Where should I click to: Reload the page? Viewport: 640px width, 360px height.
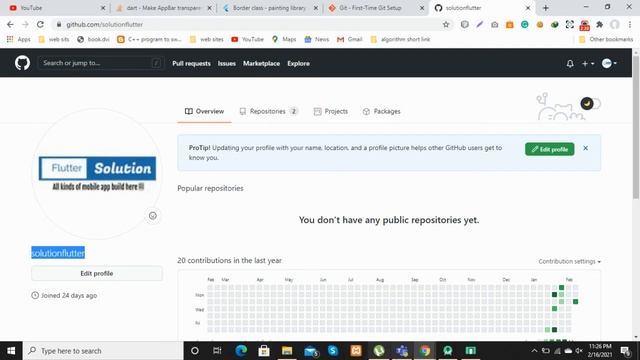[x=40, y=24]
